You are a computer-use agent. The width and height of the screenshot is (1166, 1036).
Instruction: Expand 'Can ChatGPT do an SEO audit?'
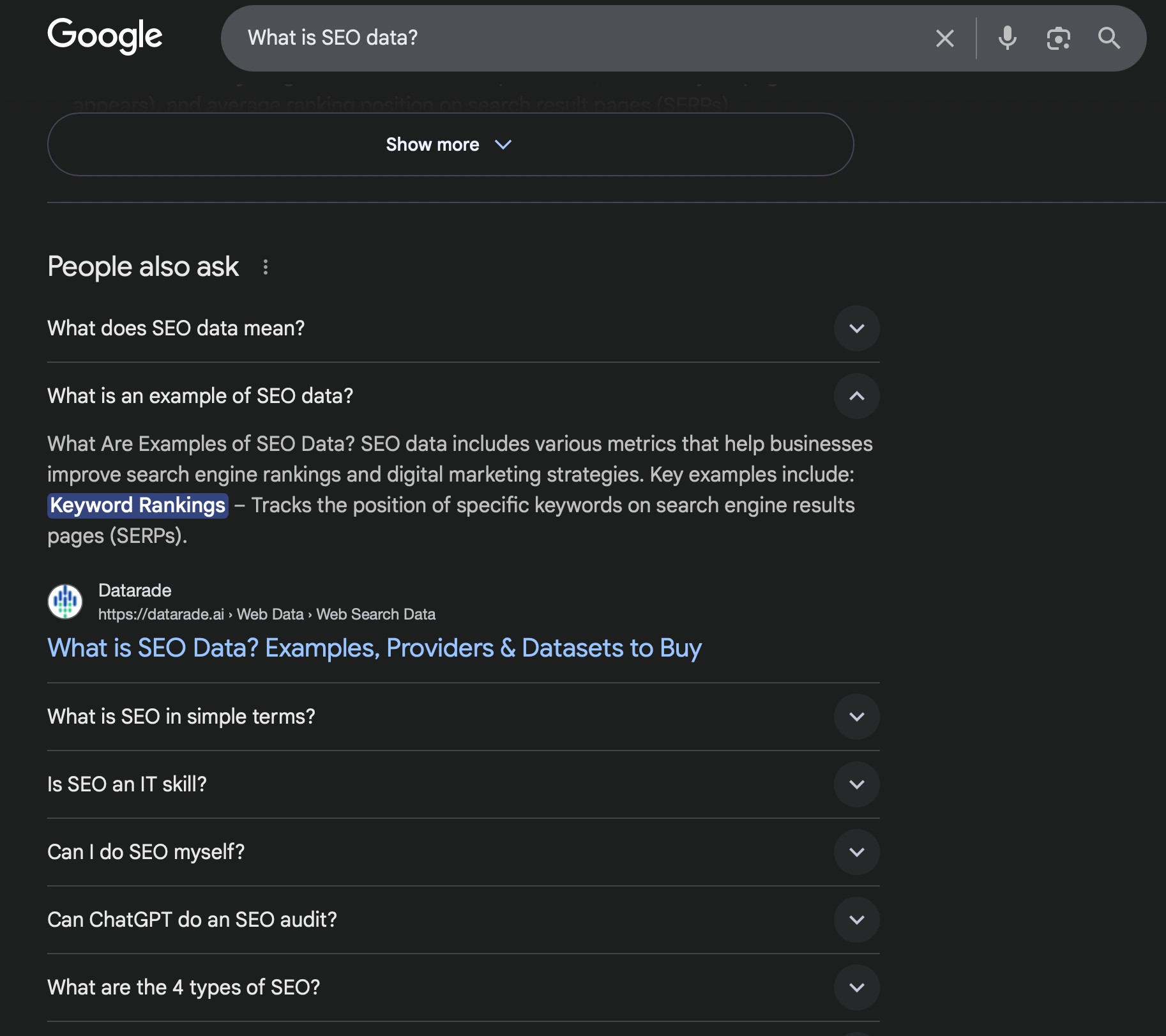click(x=857, y=920)
